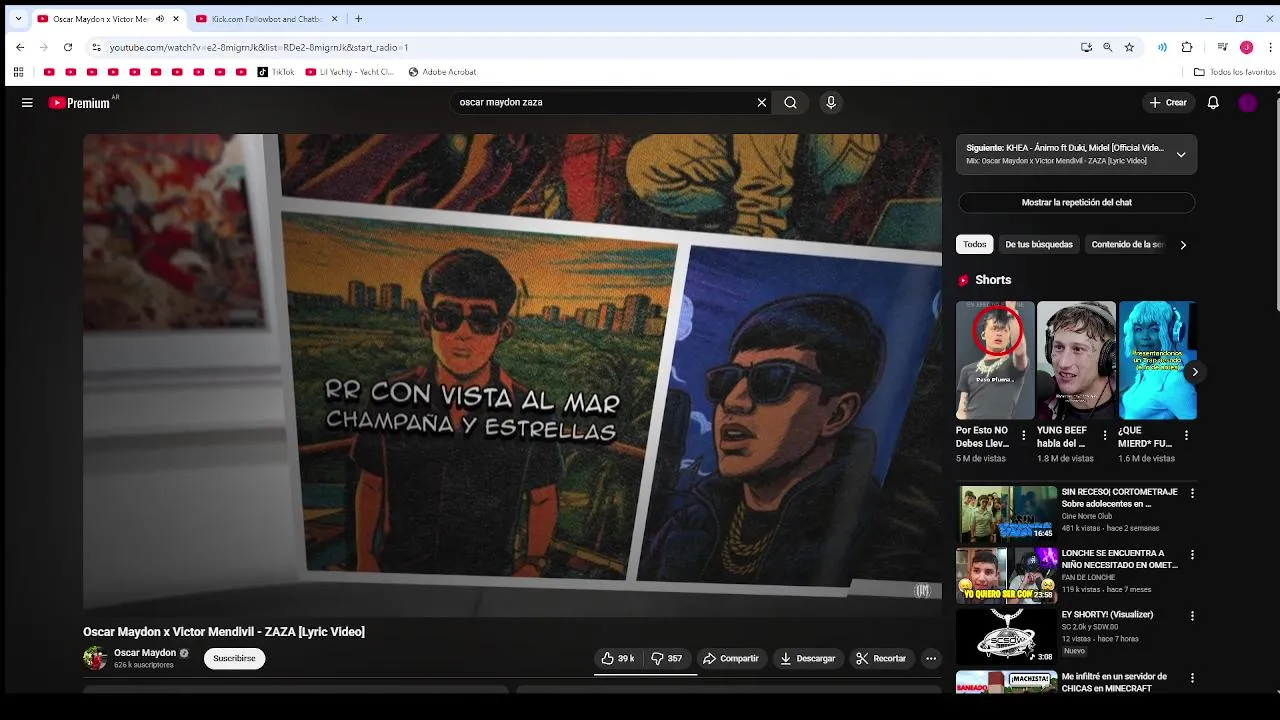Open 'EY SHORTY! (Visualizer)' video title

(x=1107, y=615)
